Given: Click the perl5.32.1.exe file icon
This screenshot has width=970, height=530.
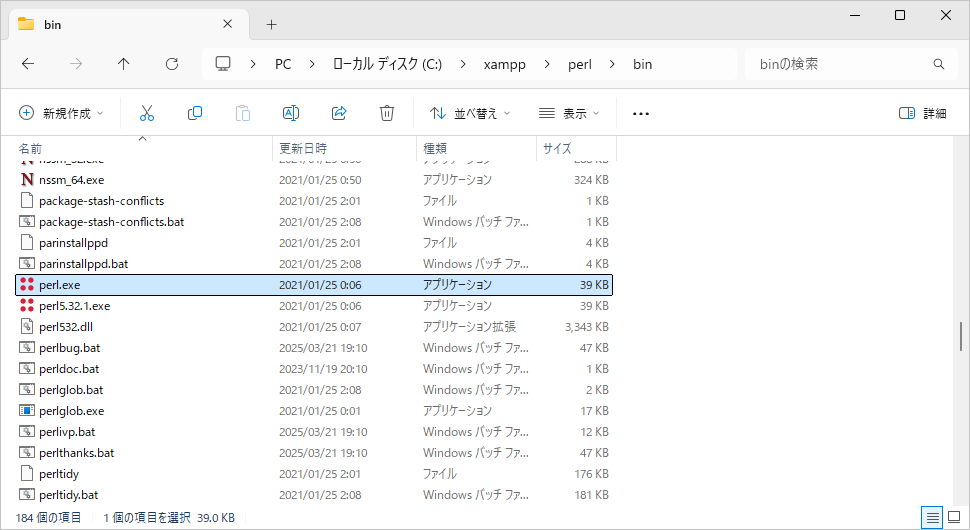Looking at the screenshot, I should (x=27, y=306).
